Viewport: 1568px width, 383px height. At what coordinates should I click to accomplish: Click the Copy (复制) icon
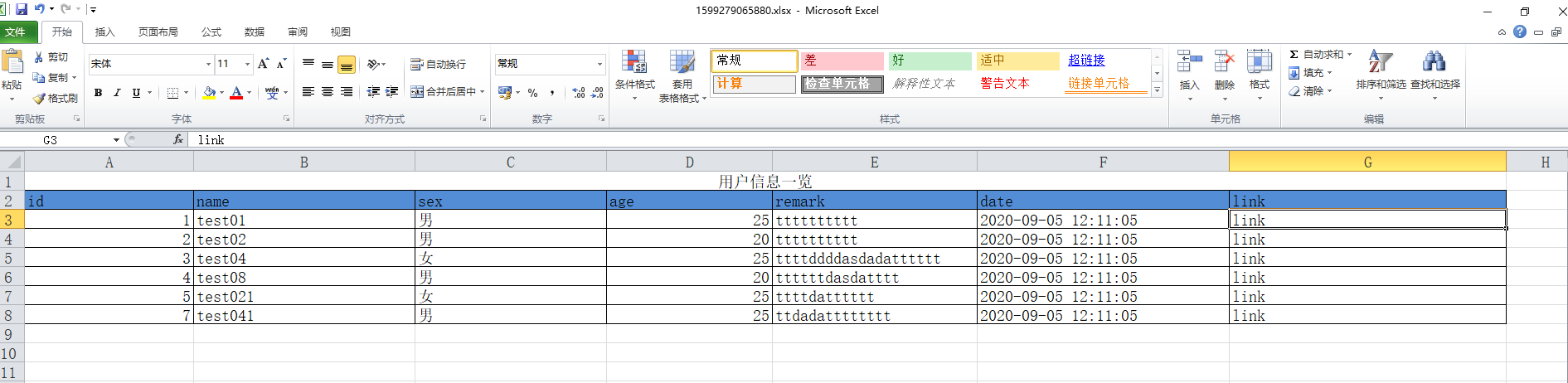point(39,77)
